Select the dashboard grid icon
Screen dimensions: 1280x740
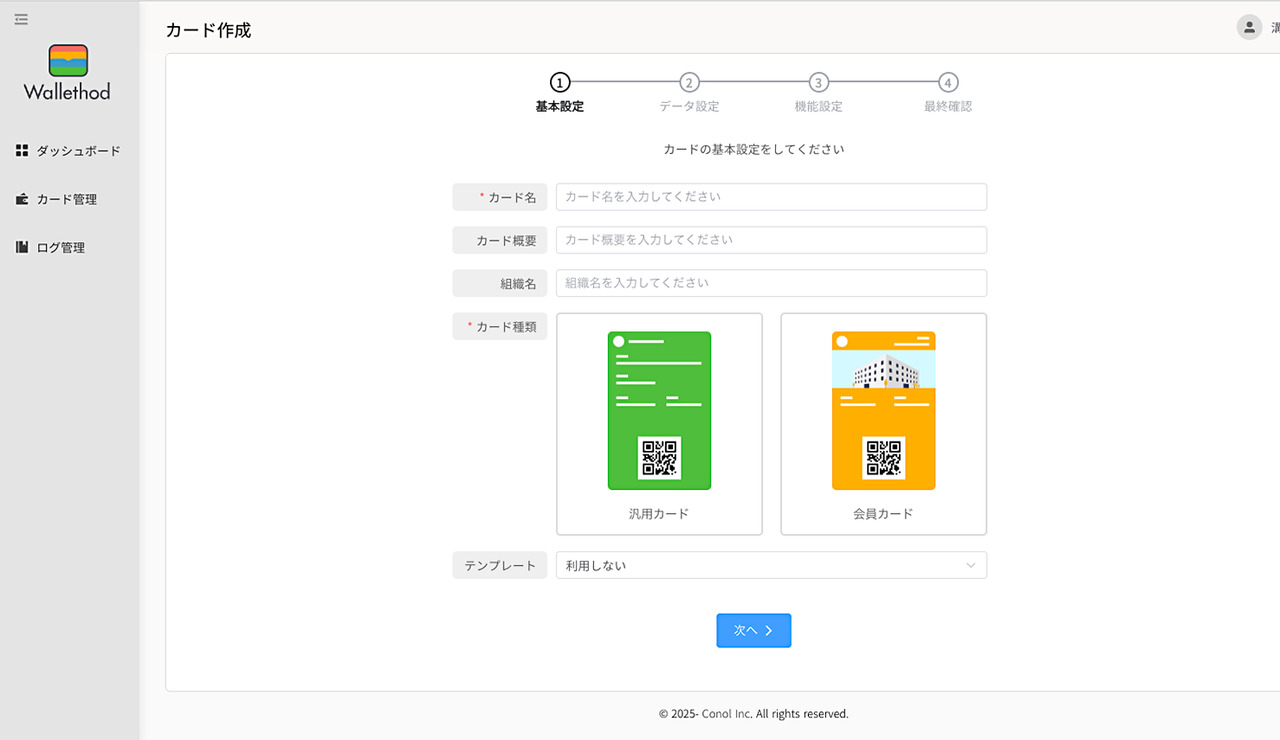pos(22,150)
